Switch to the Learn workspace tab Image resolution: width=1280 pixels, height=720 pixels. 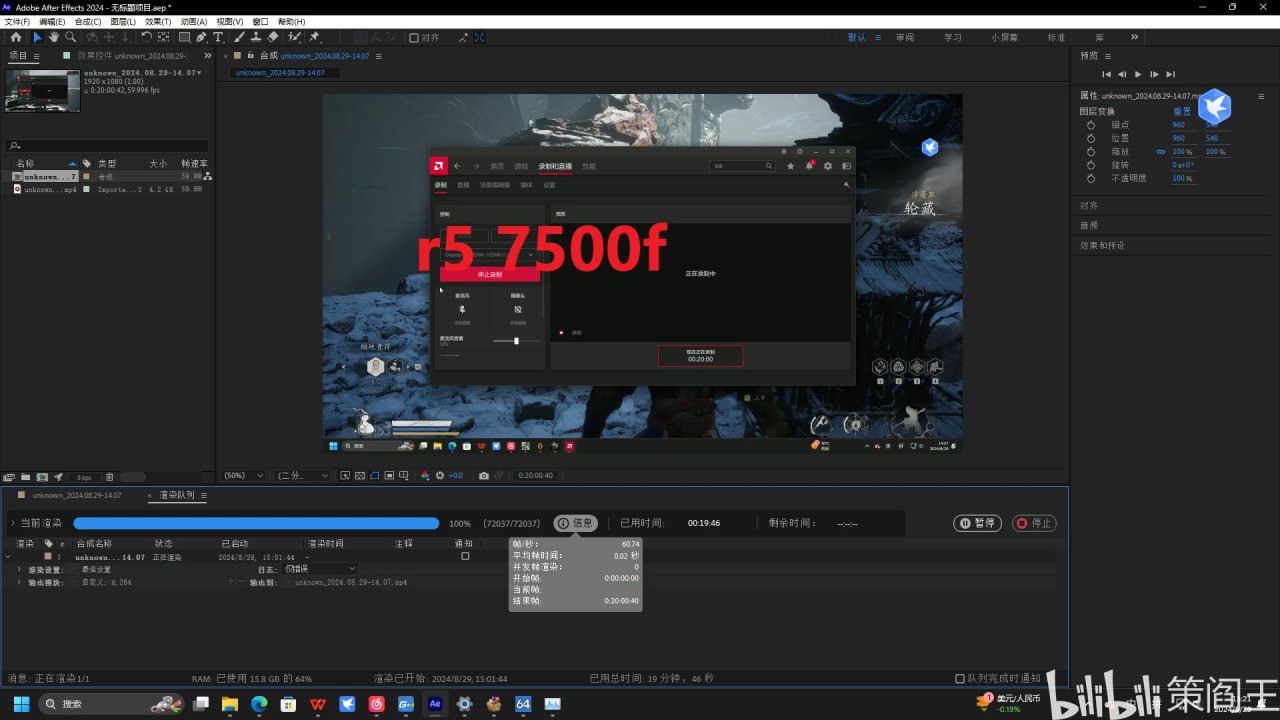click(x=952, y=37)
